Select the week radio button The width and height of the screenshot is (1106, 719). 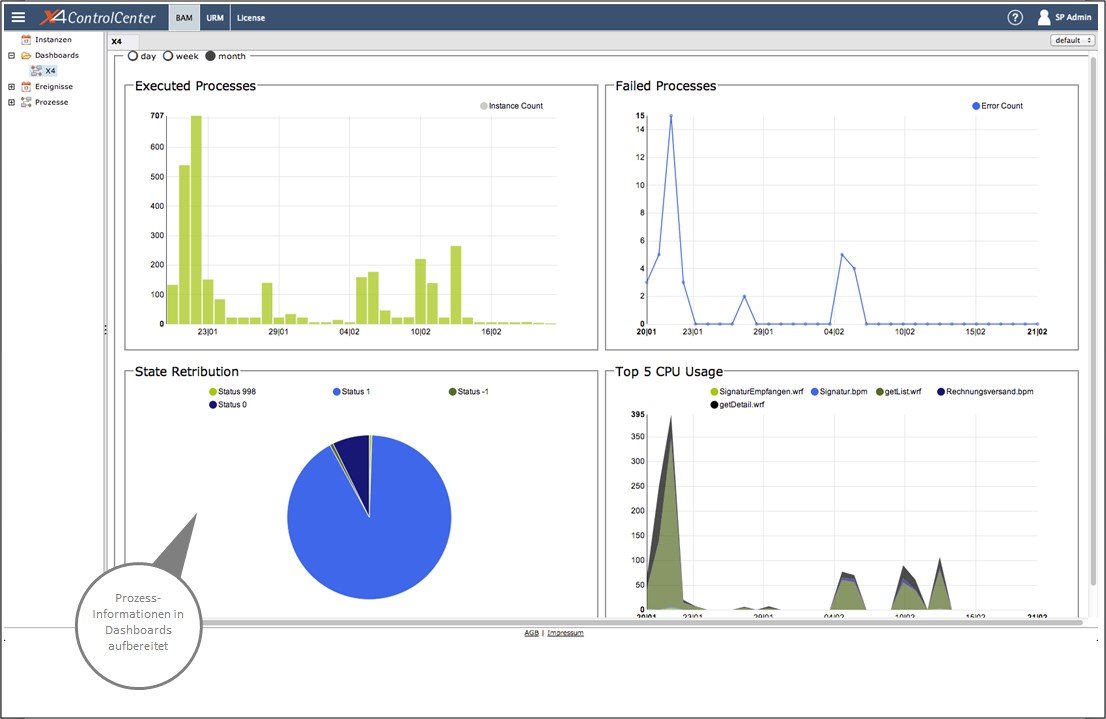point(168,56)
